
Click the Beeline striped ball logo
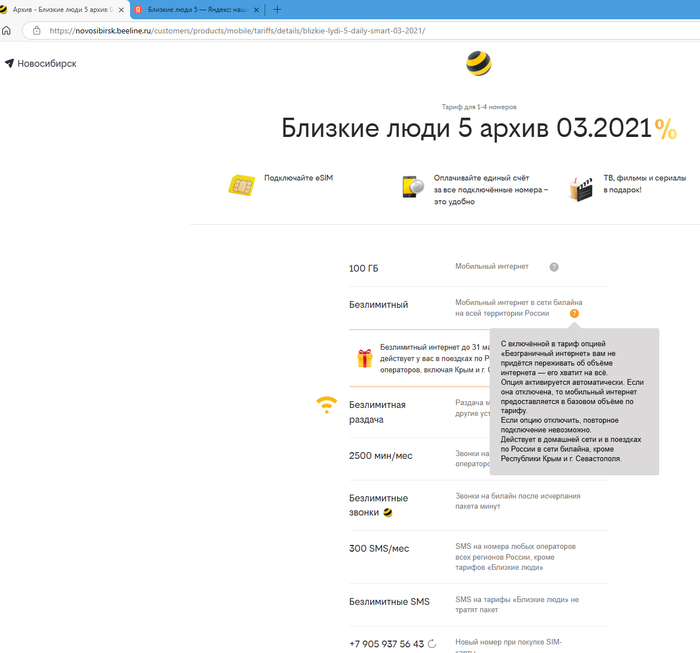pos(478,64)
